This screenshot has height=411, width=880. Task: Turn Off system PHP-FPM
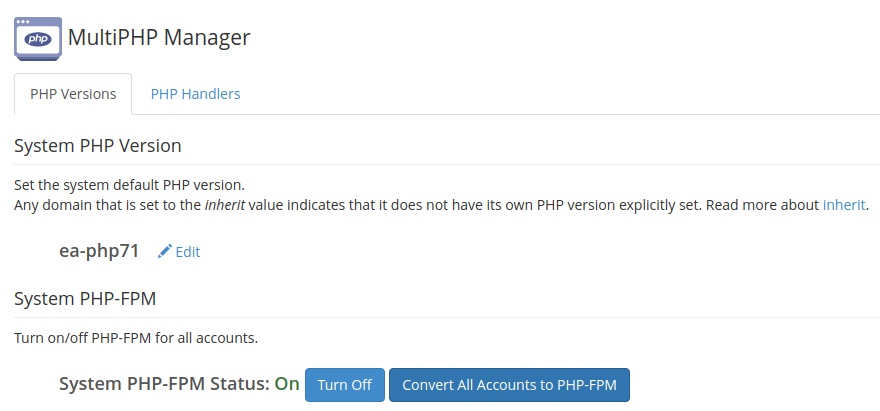click(x=344, y=385)
